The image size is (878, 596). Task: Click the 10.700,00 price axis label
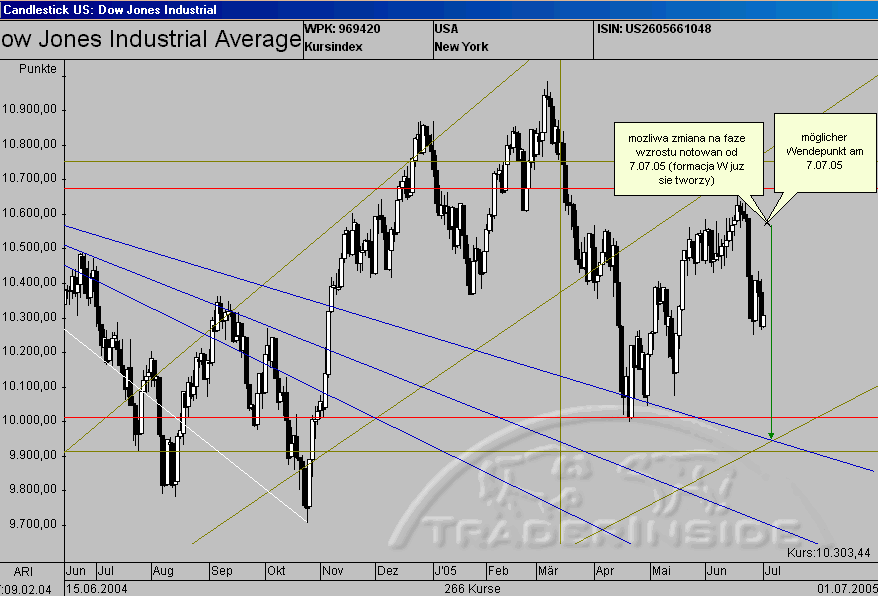[29, 179]
